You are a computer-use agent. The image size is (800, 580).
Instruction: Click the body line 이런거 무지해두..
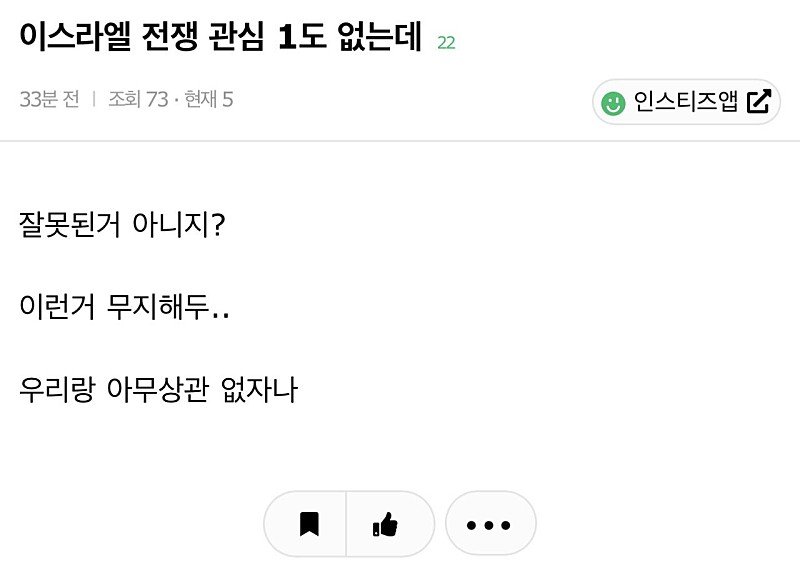[124, 306]
